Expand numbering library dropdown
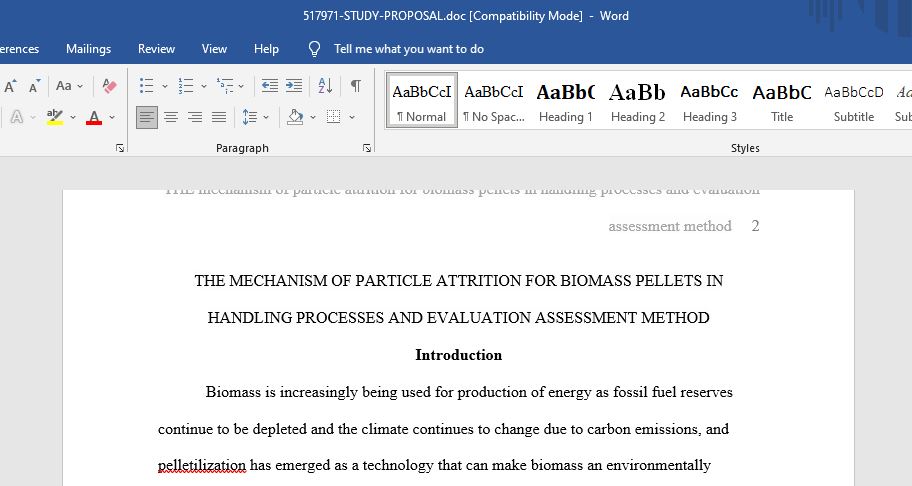Screen dimensions: 912x486 click(x=204, y=86)
